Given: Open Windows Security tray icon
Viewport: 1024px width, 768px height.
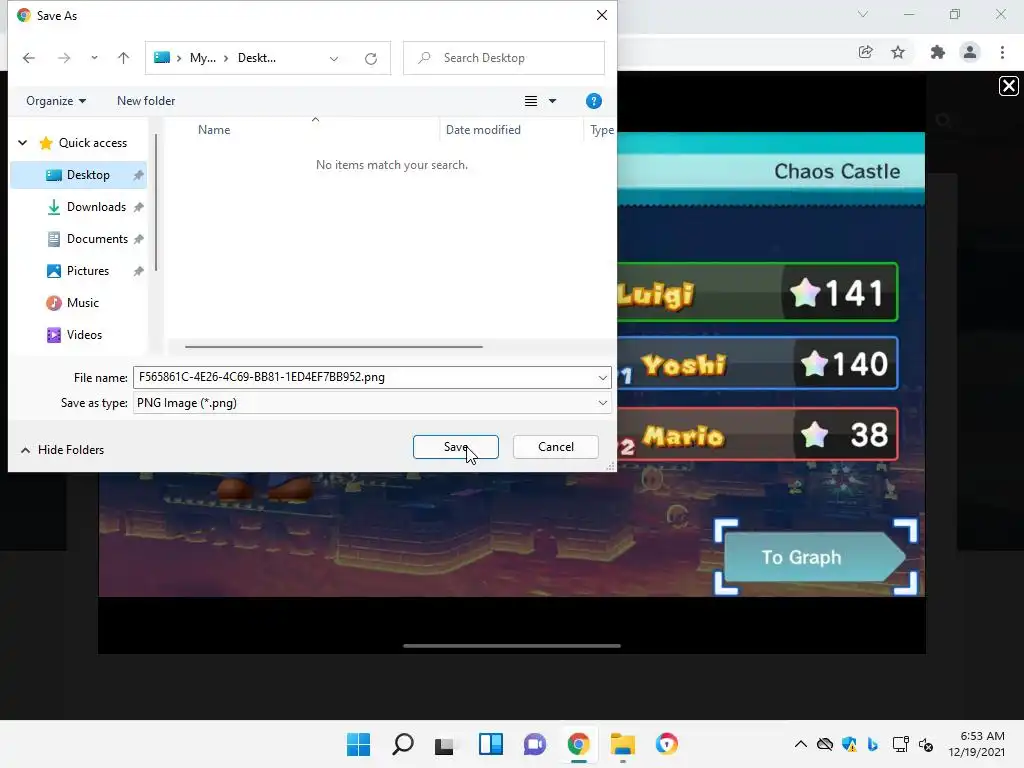Looking at the screenshot, I should coord(849,744).
